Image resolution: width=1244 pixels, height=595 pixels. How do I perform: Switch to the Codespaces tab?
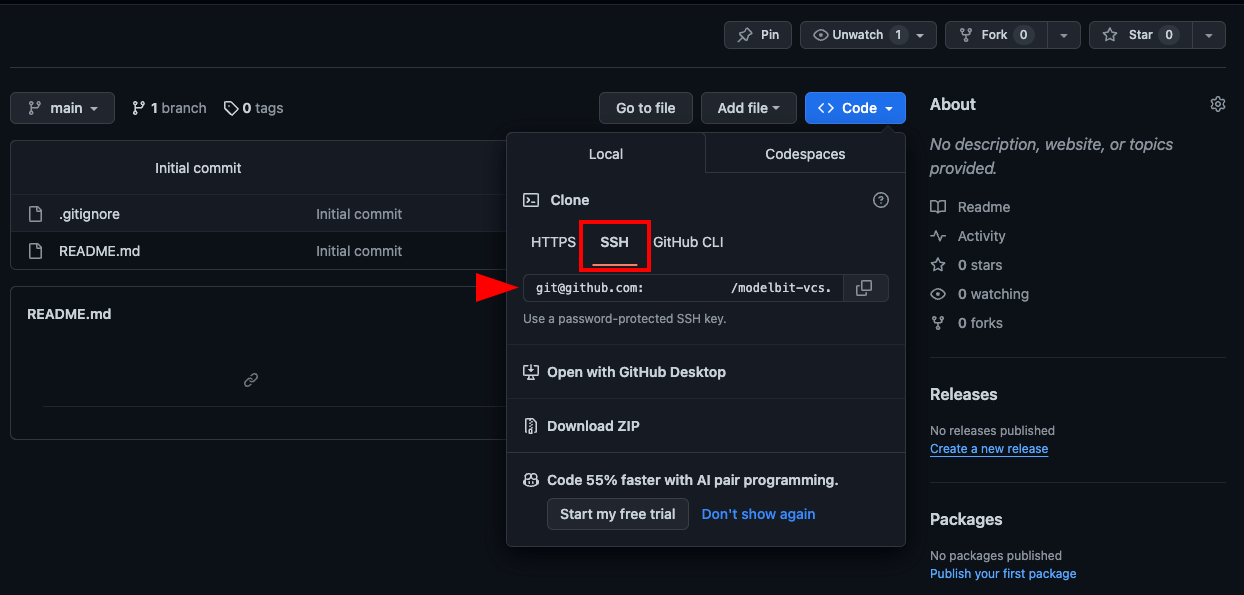coord(805,154)
